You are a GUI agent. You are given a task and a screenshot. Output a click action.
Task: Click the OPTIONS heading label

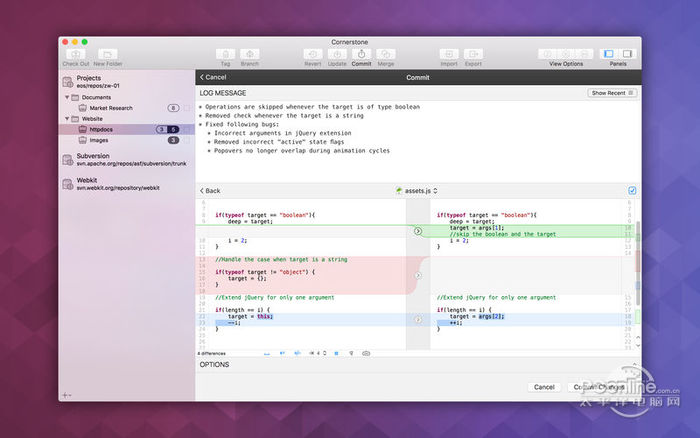[x=214, y=365]
